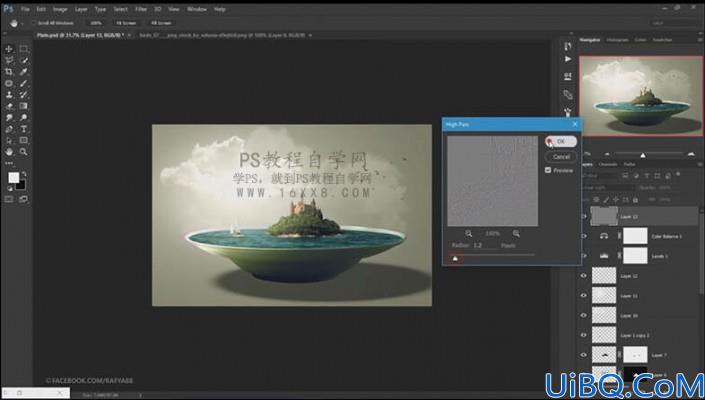Select the History Brush tool
Screen dimensions: 705x400
coord(23,95)
